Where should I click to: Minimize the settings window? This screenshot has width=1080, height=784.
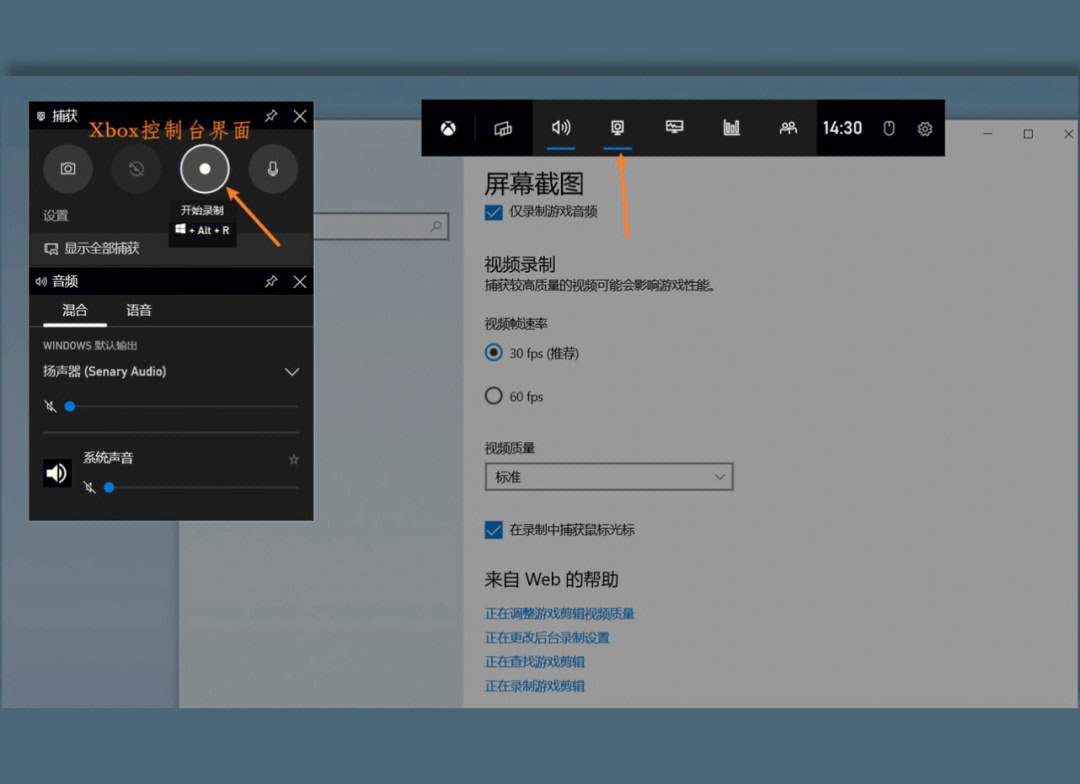(988, 134)
